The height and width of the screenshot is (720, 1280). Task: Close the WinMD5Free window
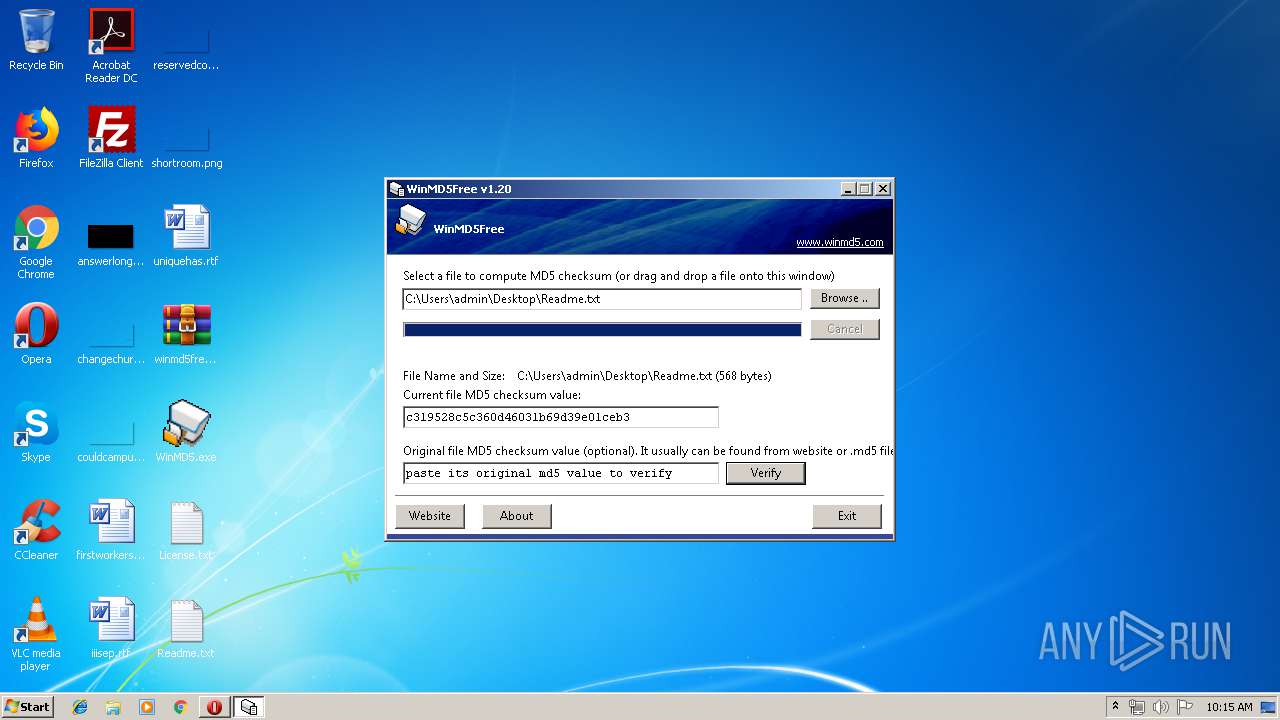point(883,188)
